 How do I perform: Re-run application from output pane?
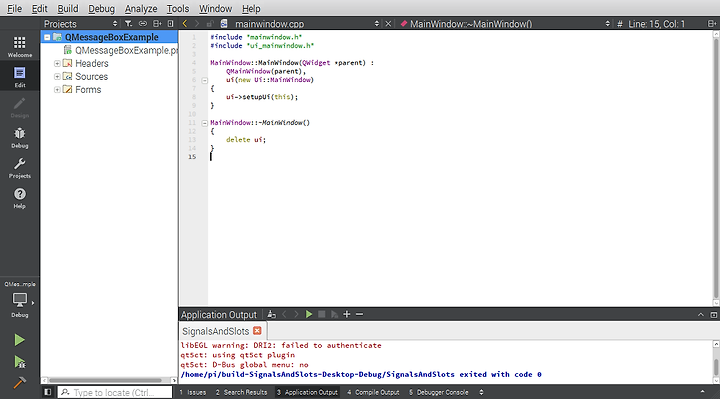tap(309, 315)
